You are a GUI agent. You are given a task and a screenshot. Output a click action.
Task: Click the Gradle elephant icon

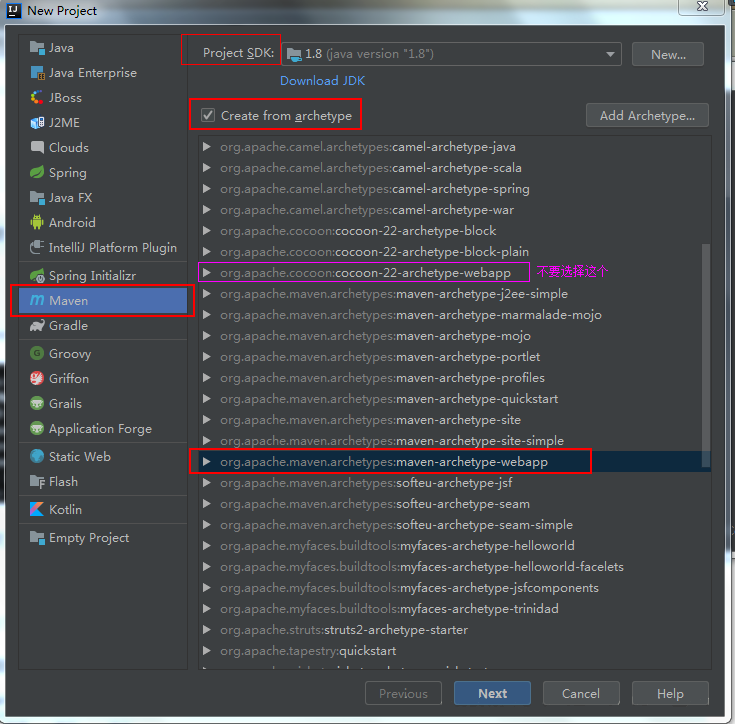(37, 325)
